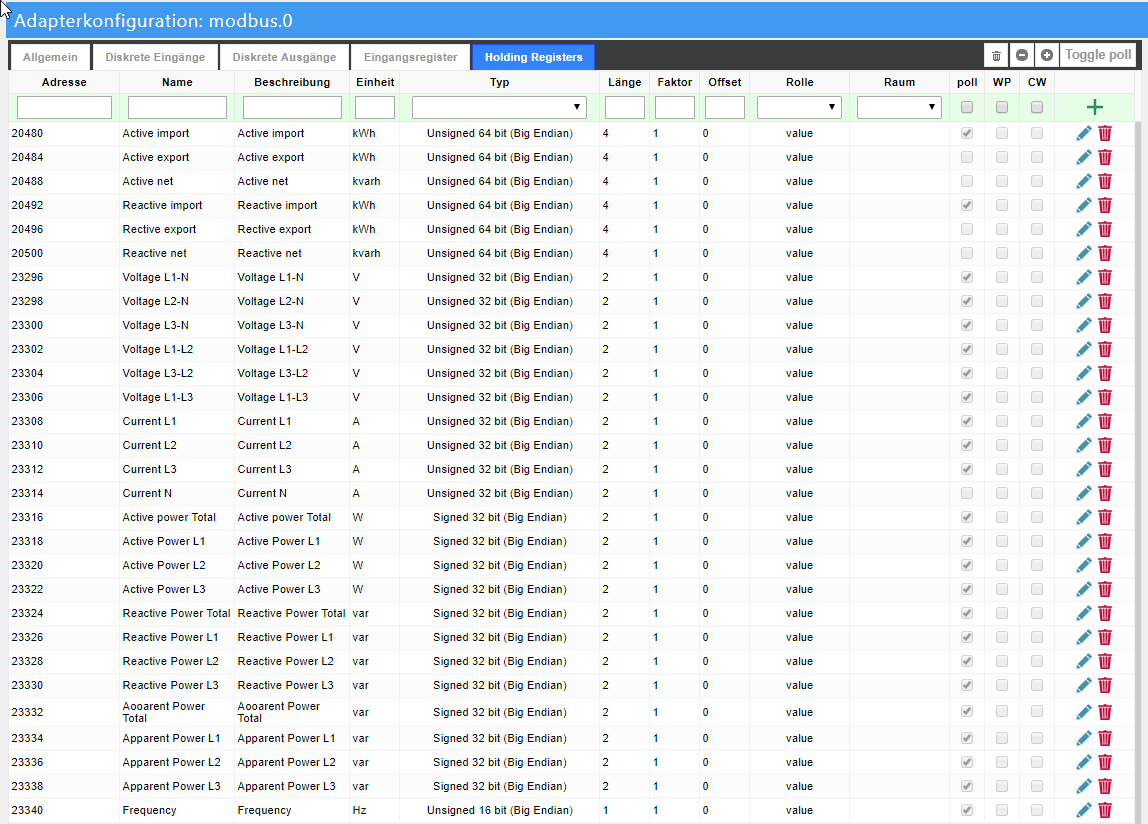Check the WP filter checkbox in header row
1148x824 pixels.
(x=1002, y=108)
